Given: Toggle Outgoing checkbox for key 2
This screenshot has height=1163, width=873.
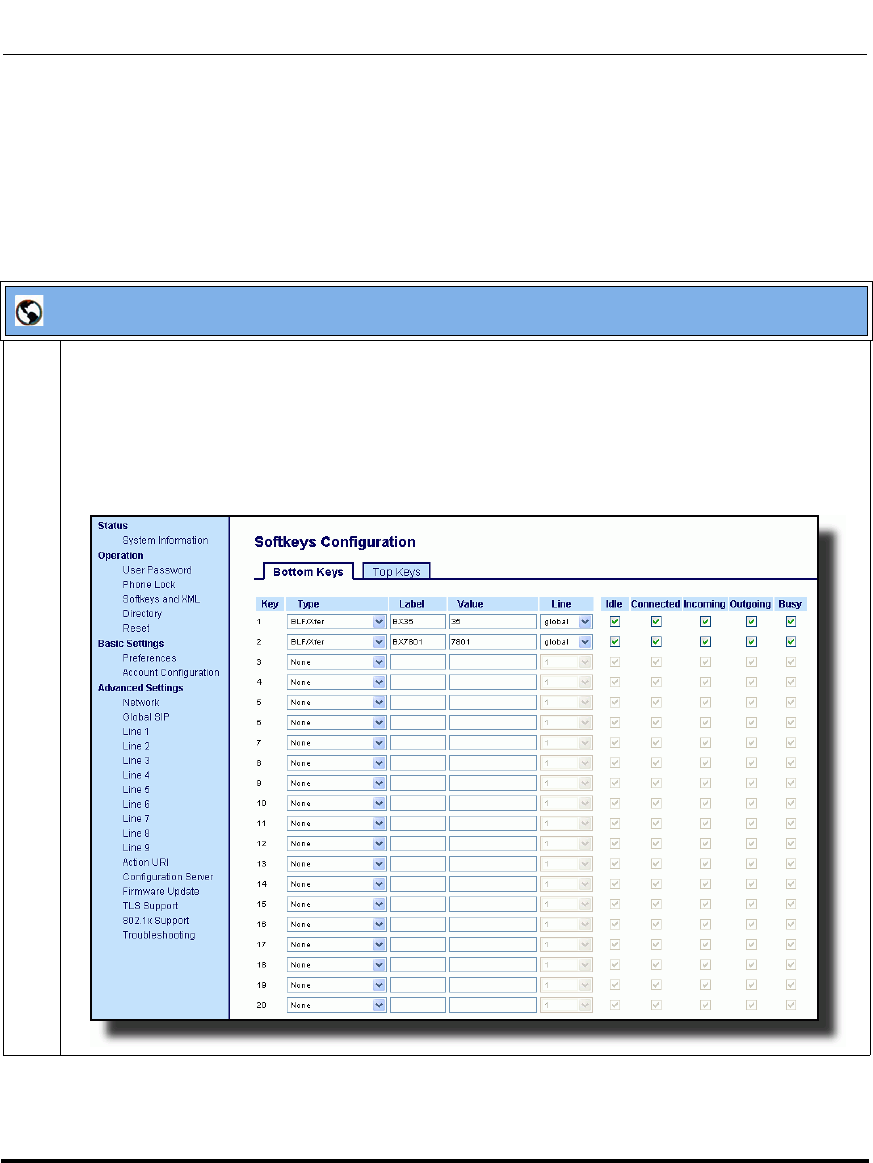Looking at the screenshot, I should (751, 642).
